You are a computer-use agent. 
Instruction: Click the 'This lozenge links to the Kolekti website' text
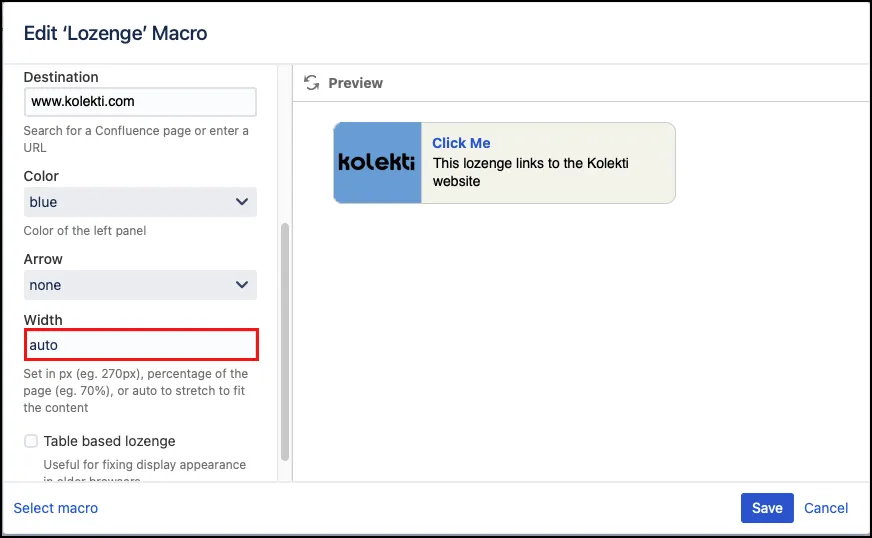coord(531,172)
